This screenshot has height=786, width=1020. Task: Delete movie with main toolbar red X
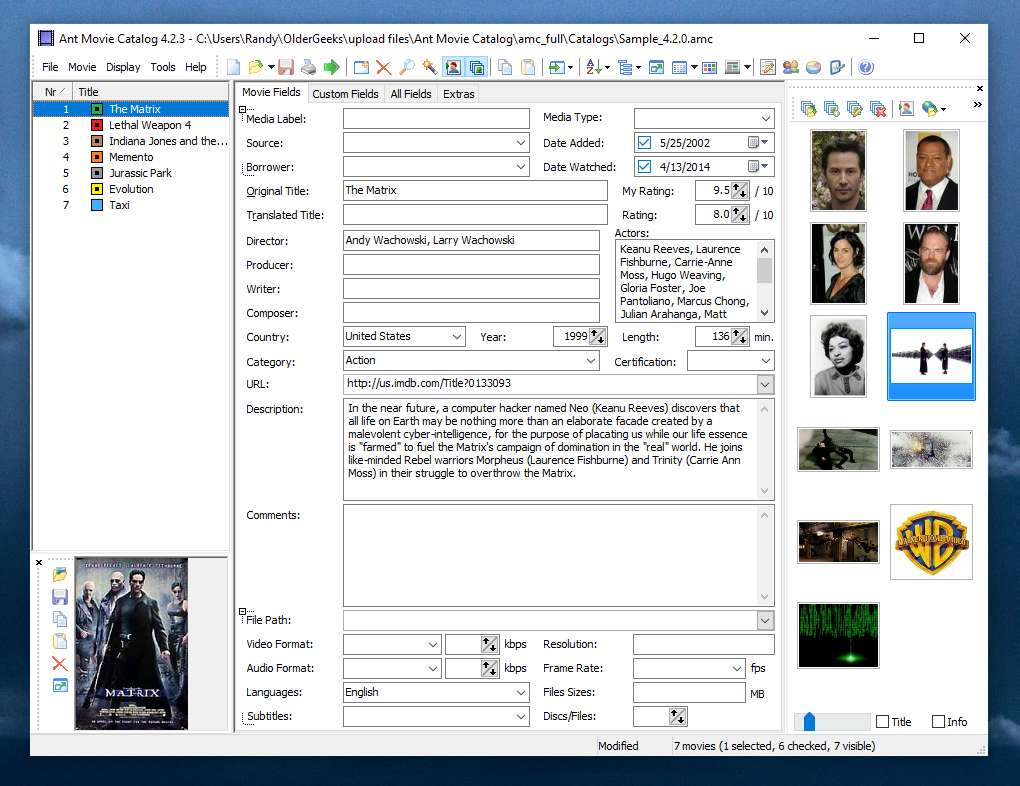pos(384,67)
